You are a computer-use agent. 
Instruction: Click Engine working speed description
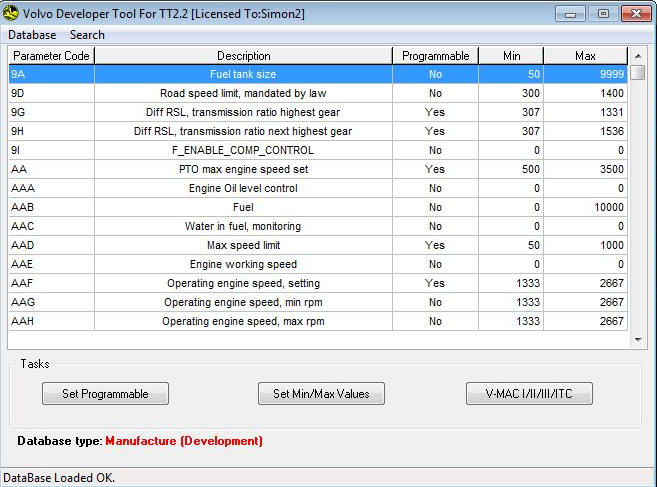click(243, 264)
